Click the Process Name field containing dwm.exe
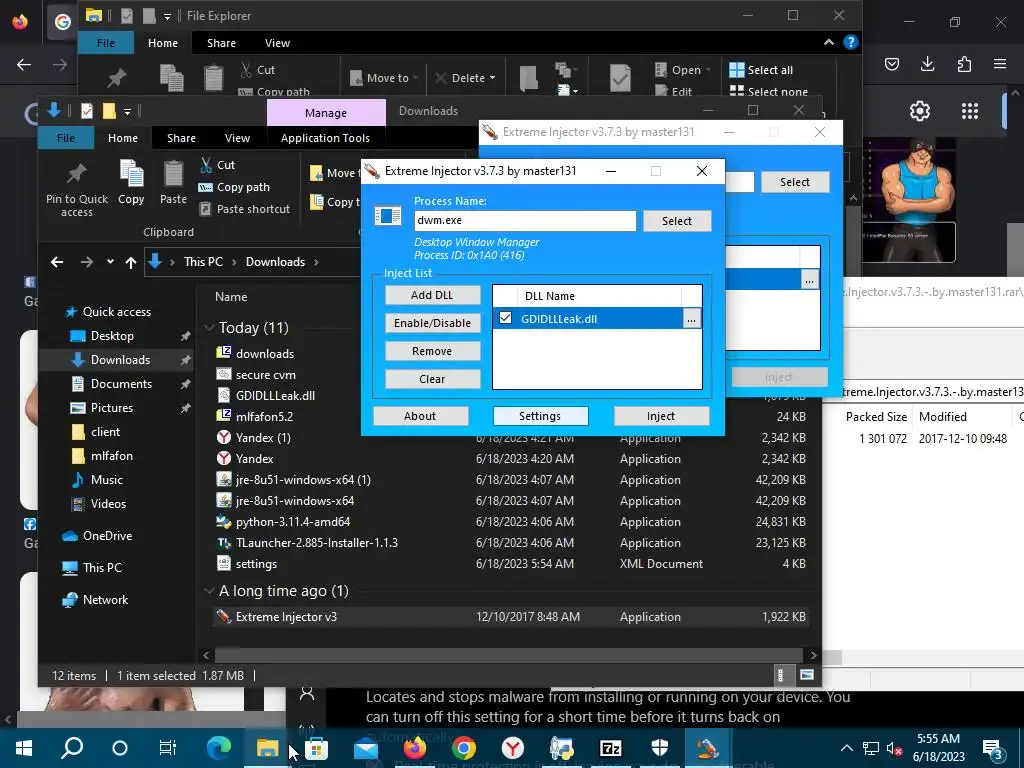The width and height of the screenshot is (1024, 768). pyautogui.click(x=524, y=221)
